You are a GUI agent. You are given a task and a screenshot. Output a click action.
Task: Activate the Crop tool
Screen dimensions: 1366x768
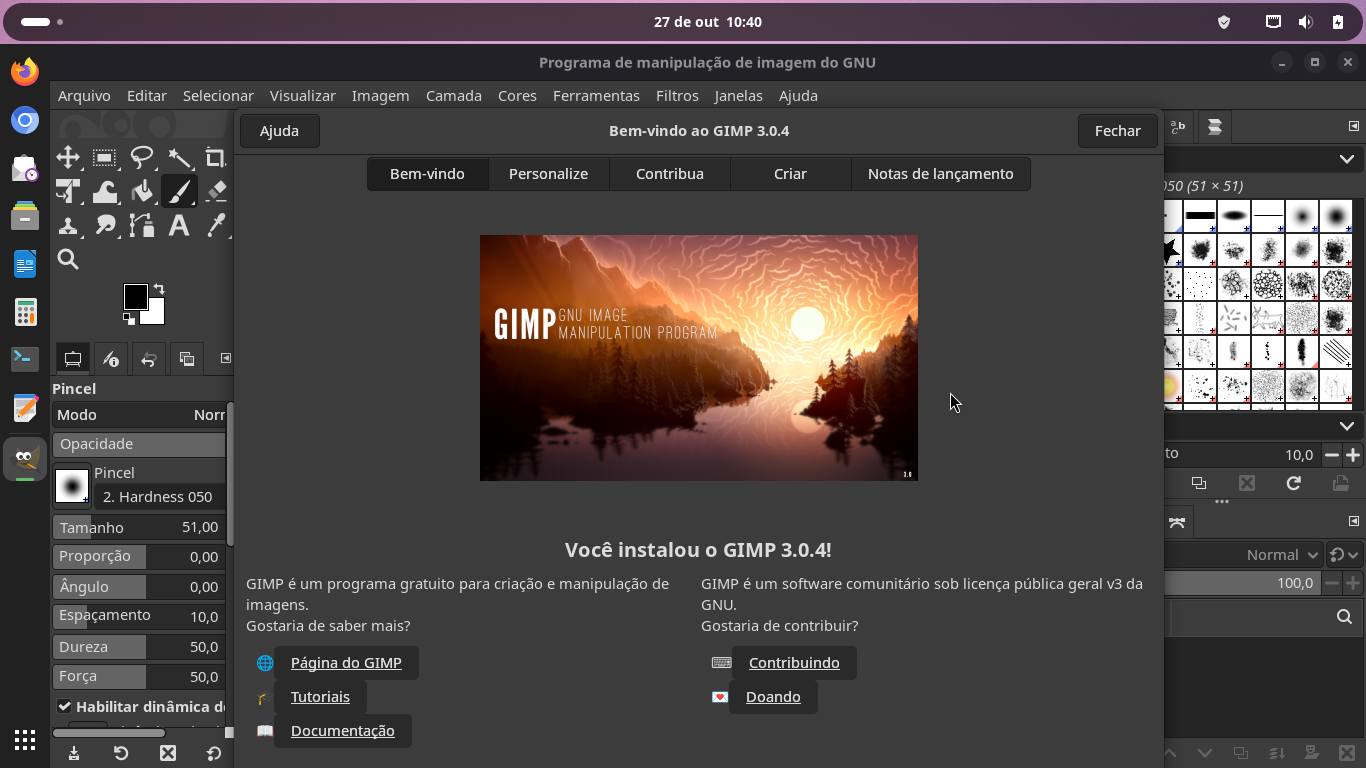(215, 158)
